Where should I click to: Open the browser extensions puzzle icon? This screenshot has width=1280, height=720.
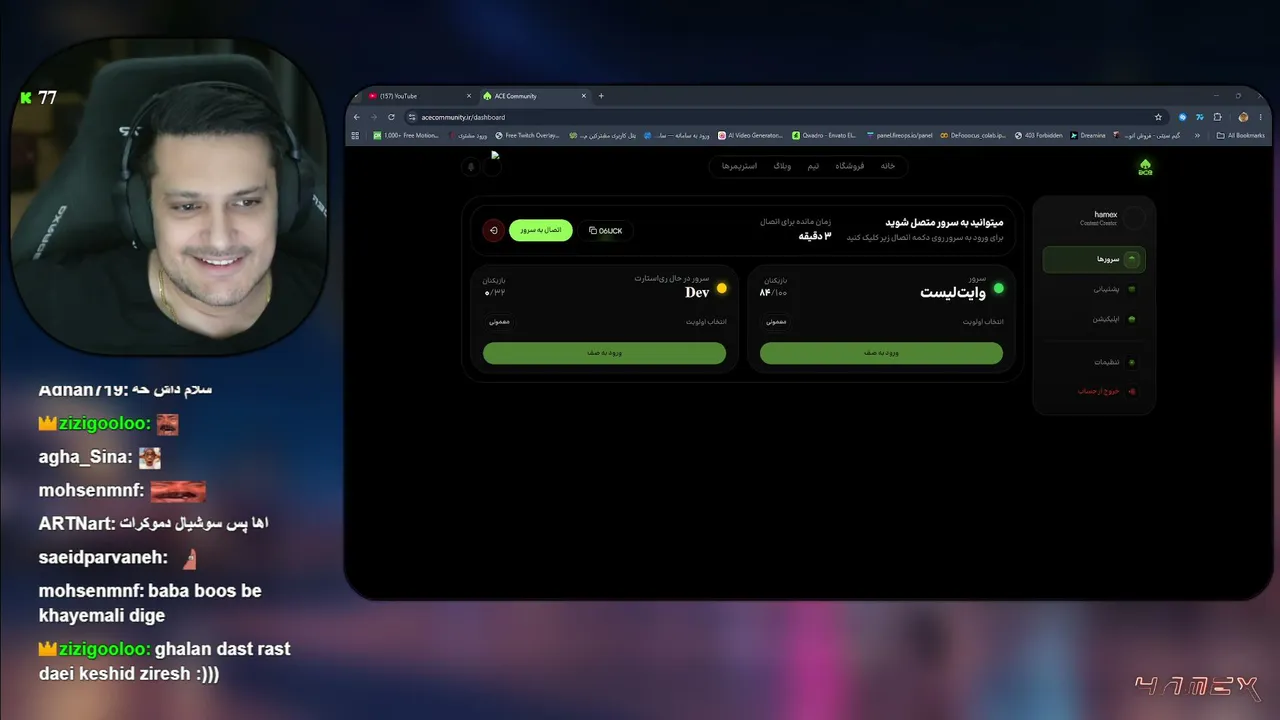pyautogui.click(x=1217, y=117)
